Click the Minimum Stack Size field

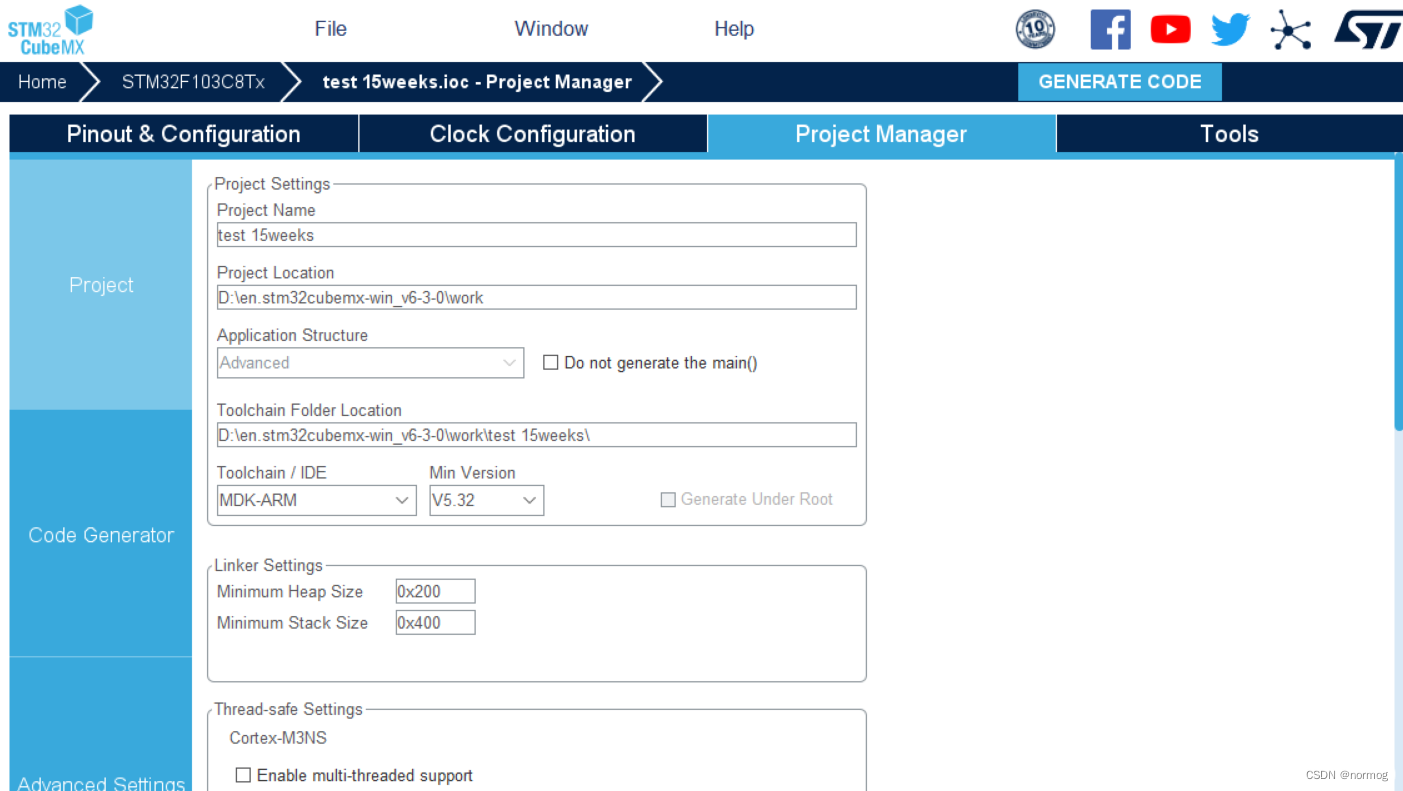[x=435, y=622]
